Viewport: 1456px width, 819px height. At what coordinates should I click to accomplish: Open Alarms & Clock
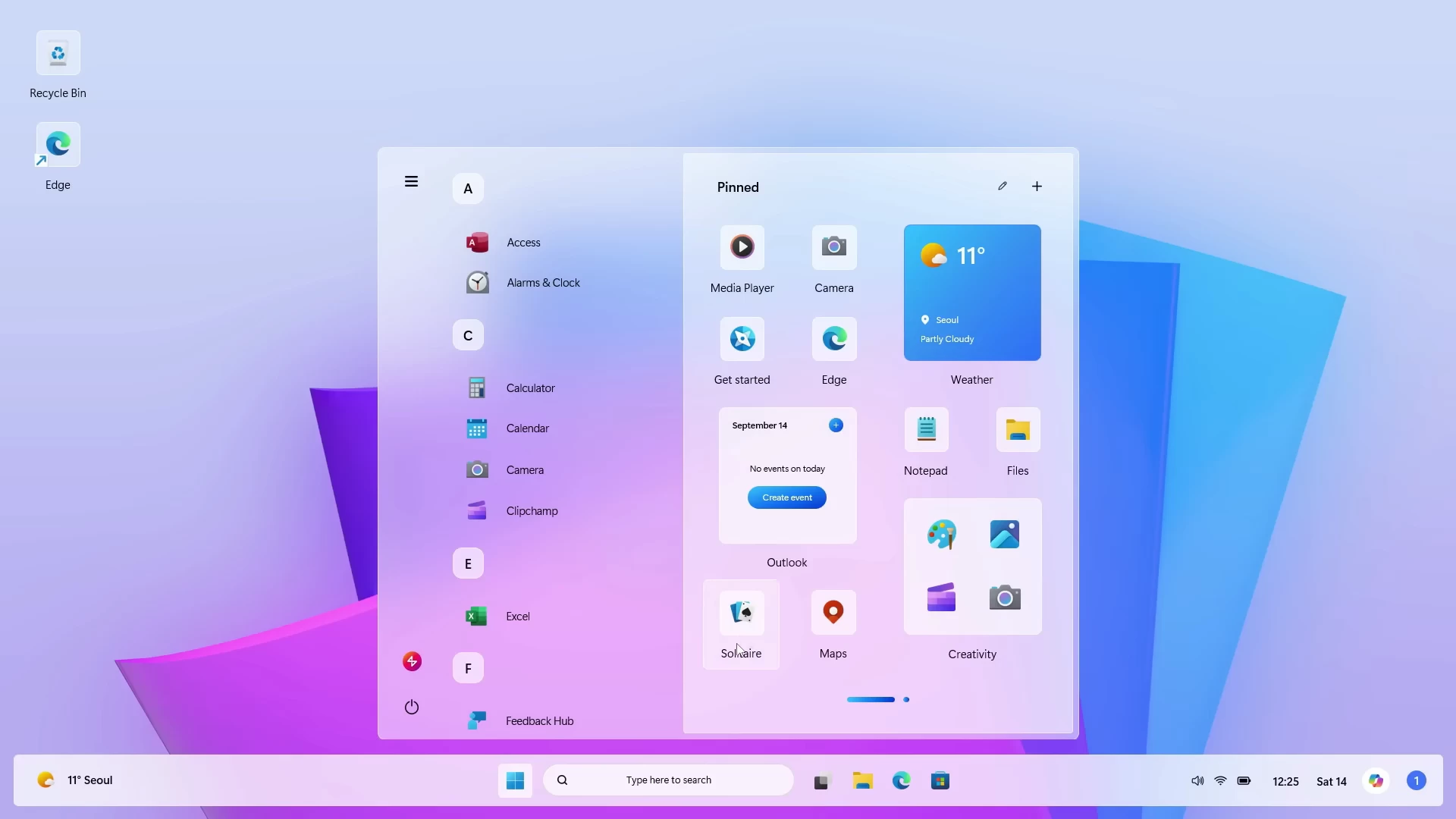[542, 282]
